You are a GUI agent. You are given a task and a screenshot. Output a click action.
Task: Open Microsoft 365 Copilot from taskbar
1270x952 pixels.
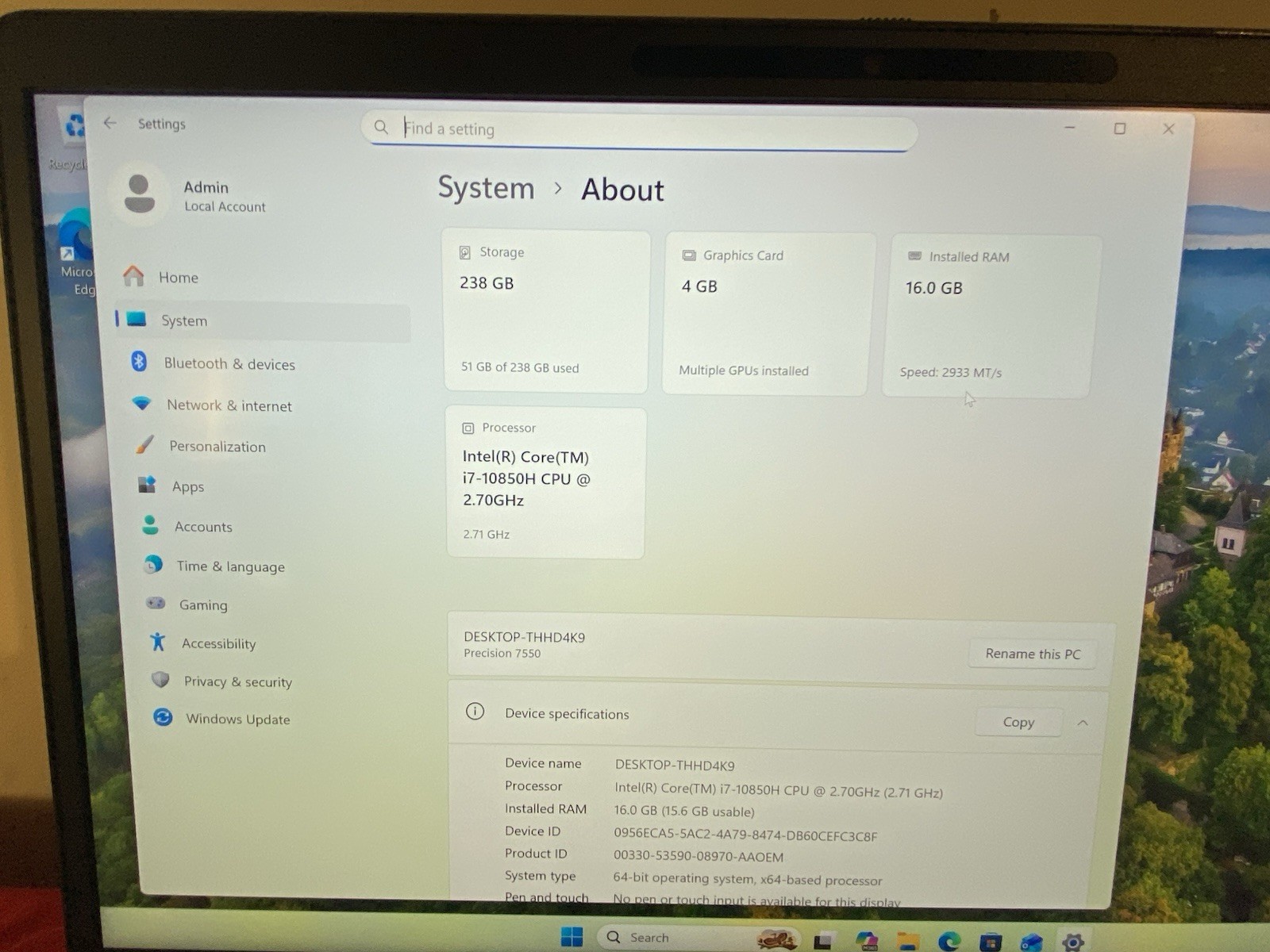pos(867,941)
